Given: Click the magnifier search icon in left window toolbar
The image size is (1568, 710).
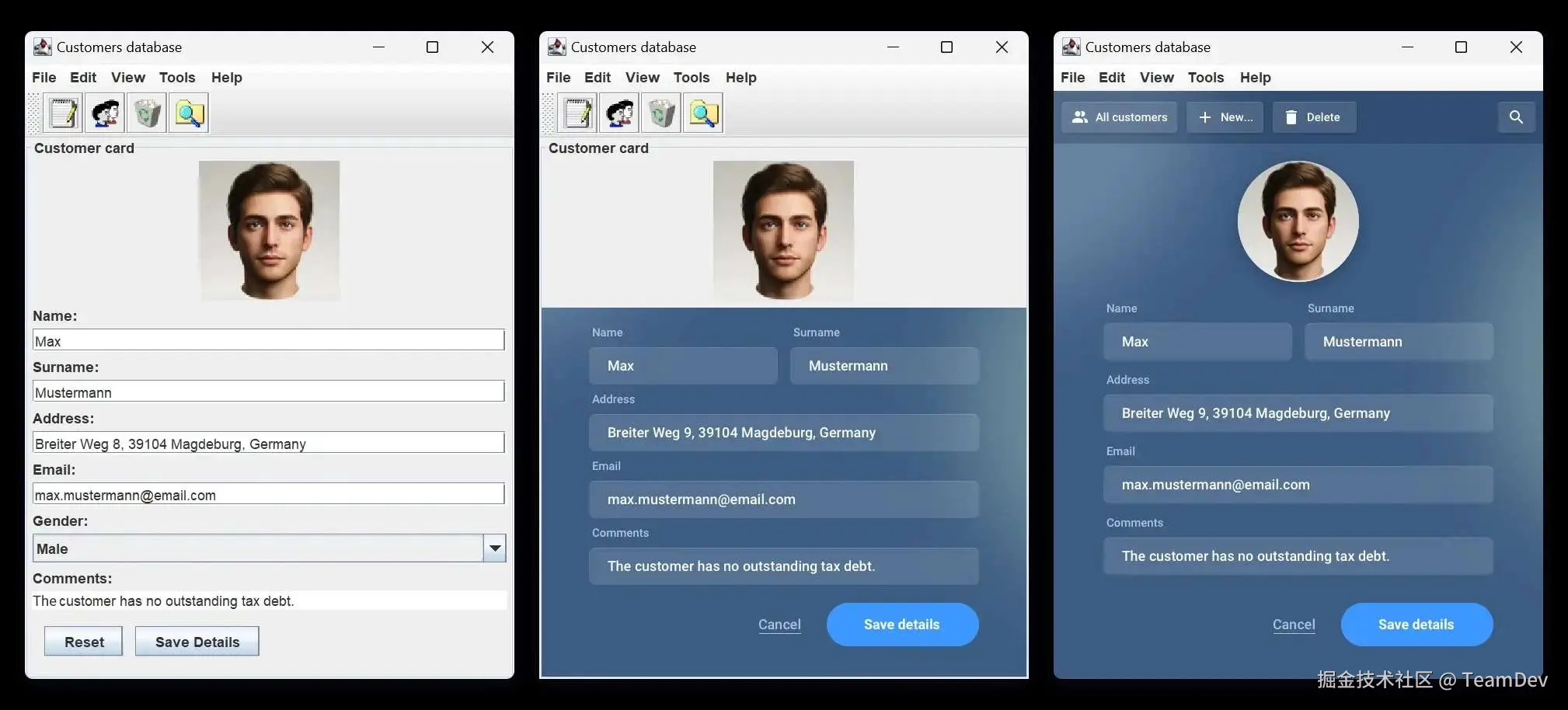Looking at the screenshot, I should tap(189, 113).
